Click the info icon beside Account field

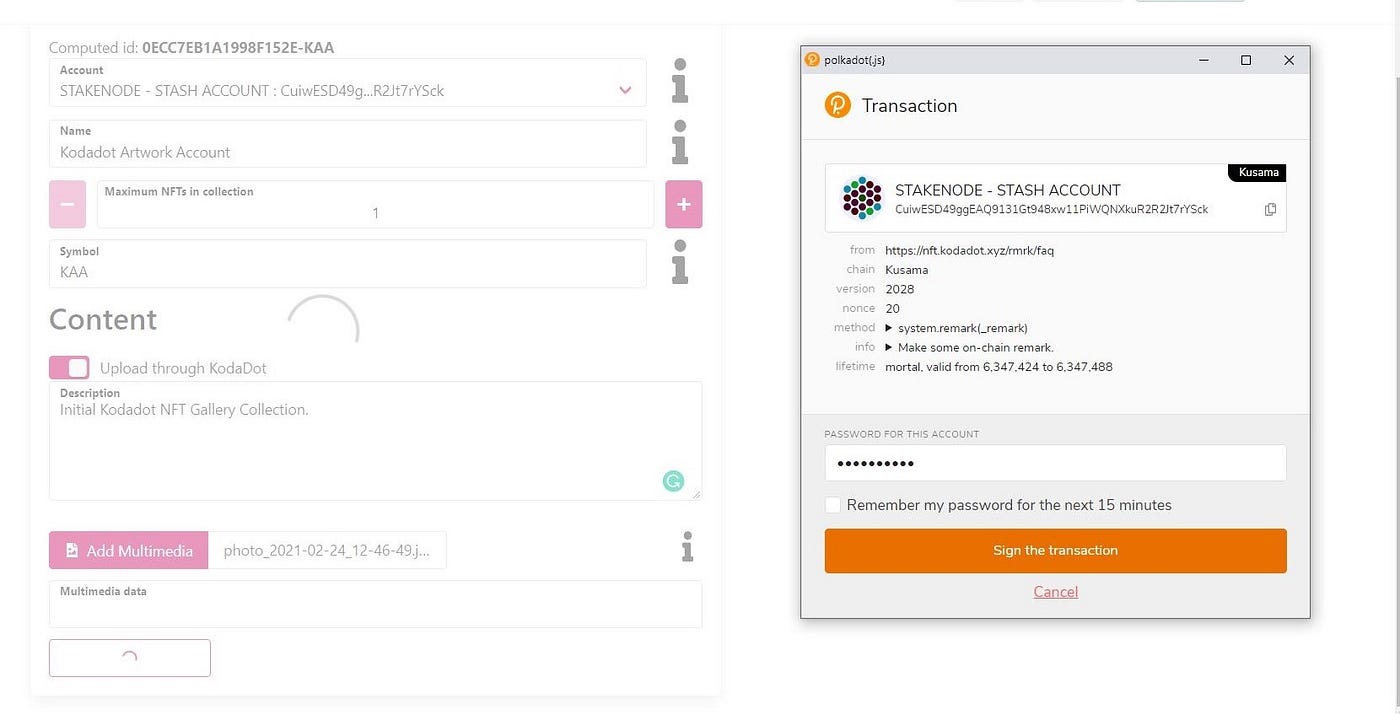(680, 81)
